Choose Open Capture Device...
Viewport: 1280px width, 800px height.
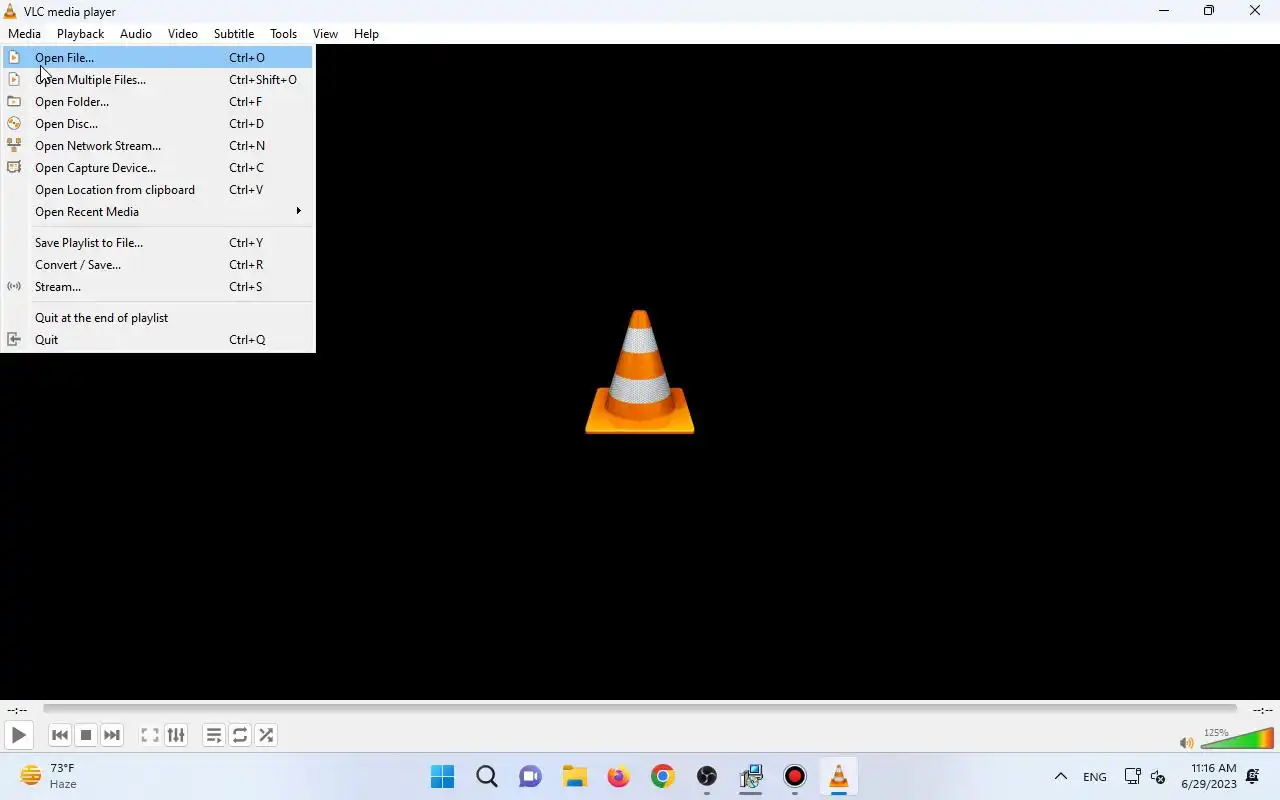[x=158, y=168]
